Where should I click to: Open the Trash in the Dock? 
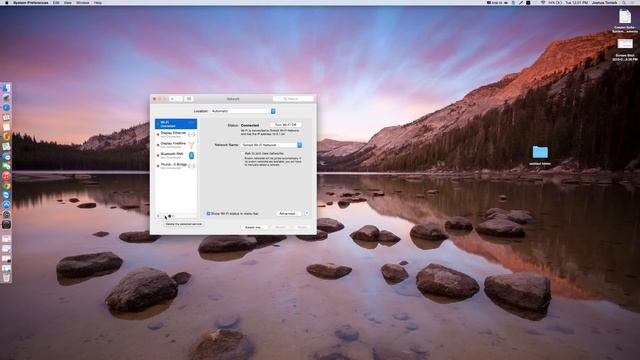coord(6,278)
